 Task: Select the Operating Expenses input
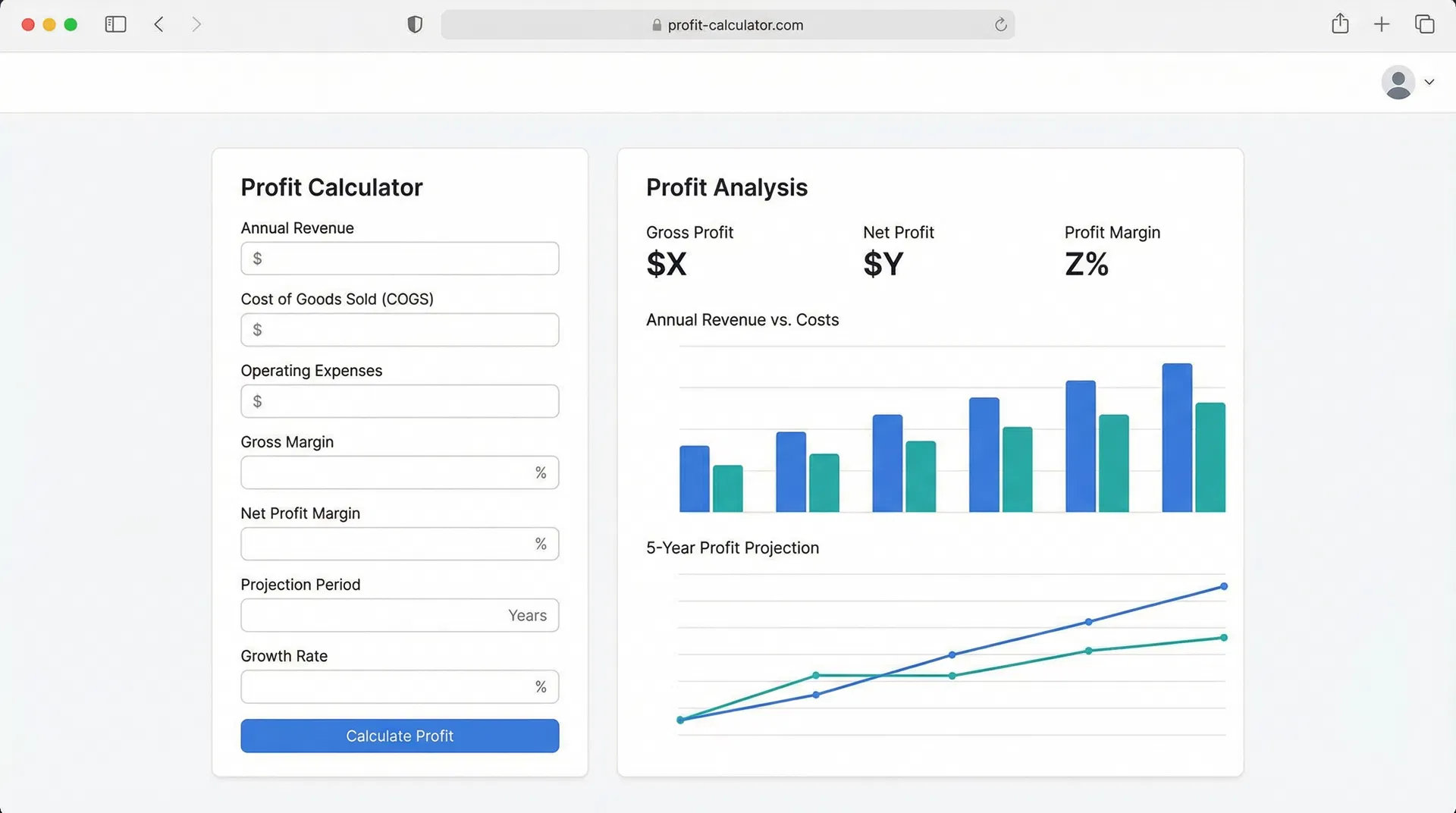click(x=400, y=401)
